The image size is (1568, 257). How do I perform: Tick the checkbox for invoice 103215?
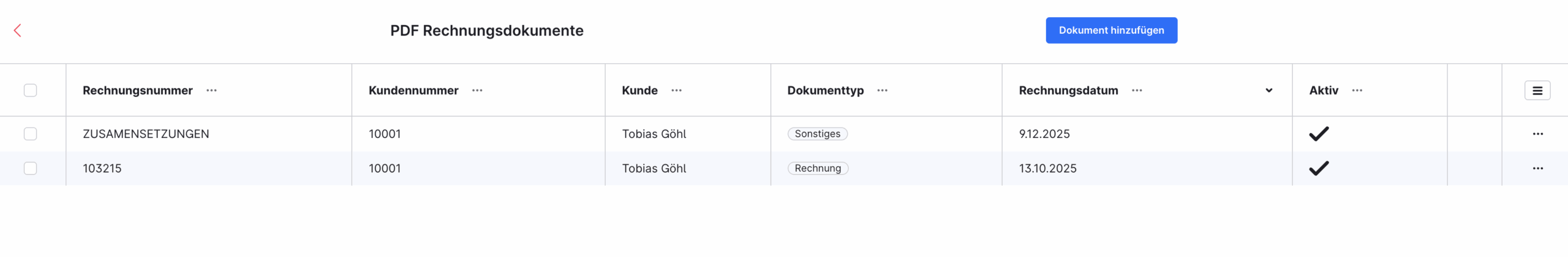tap(30, 168)
